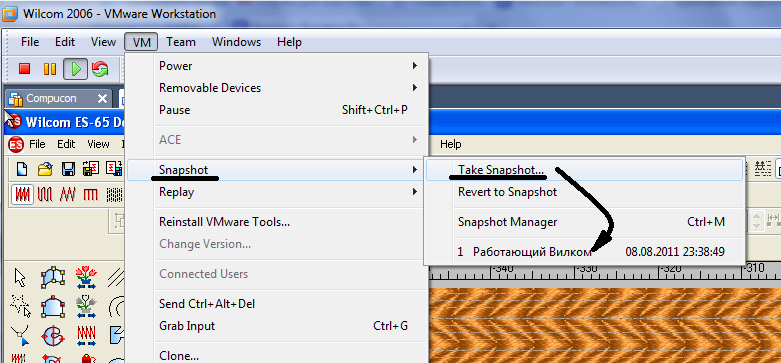Click Wilcom's Save floppy disk icon
Image resolution: width=781 pixels, height=363 pixels.
[x=68, y=169]
